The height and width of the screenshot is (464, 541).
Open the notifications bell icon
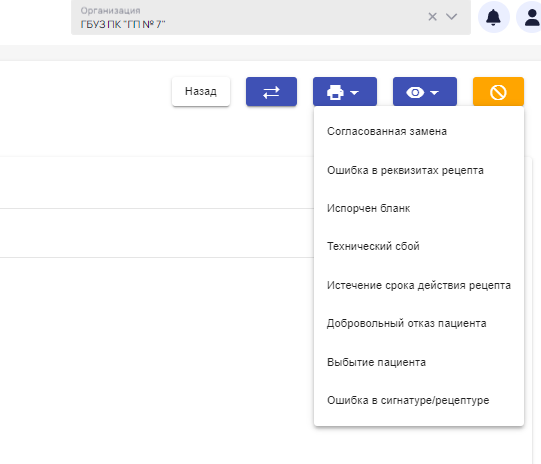pyautogui.click(x=493, y=17)
